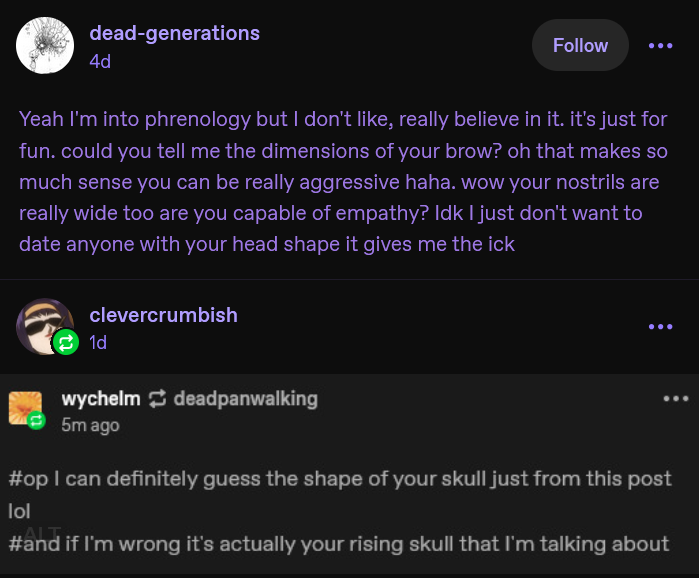Screen dimensions: 699x578
Task: Open the deadpanwalking blog name
Action: 245,399
